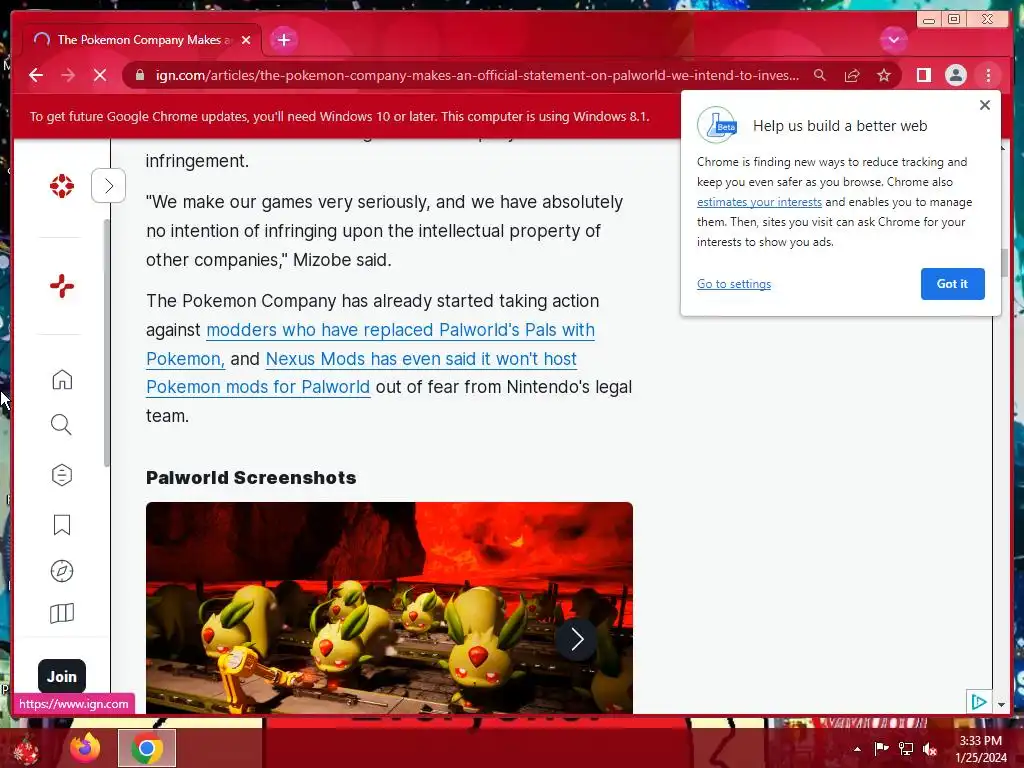
Task: Click the ign.com address bar URL
Action: pyautogui.click(x=477, y=75)
